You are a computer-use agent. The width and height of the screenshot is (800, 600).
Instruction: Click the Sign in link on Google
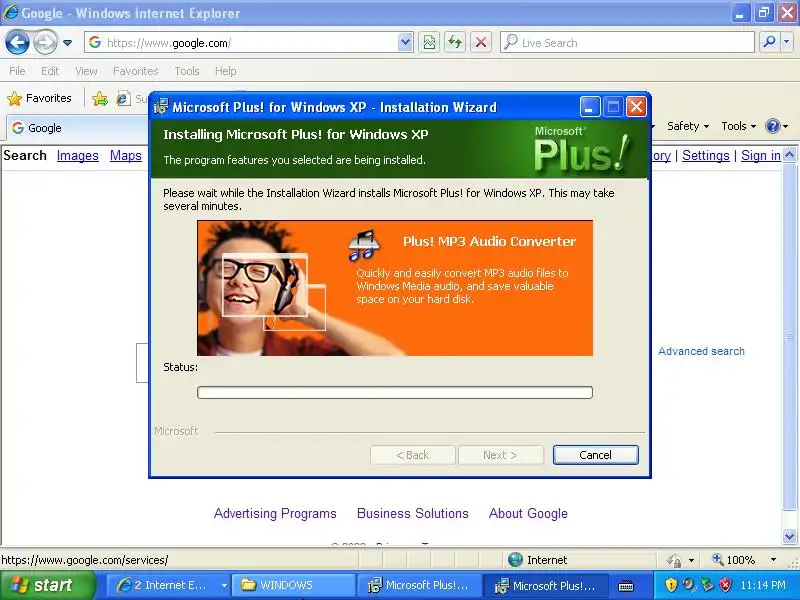761,156
